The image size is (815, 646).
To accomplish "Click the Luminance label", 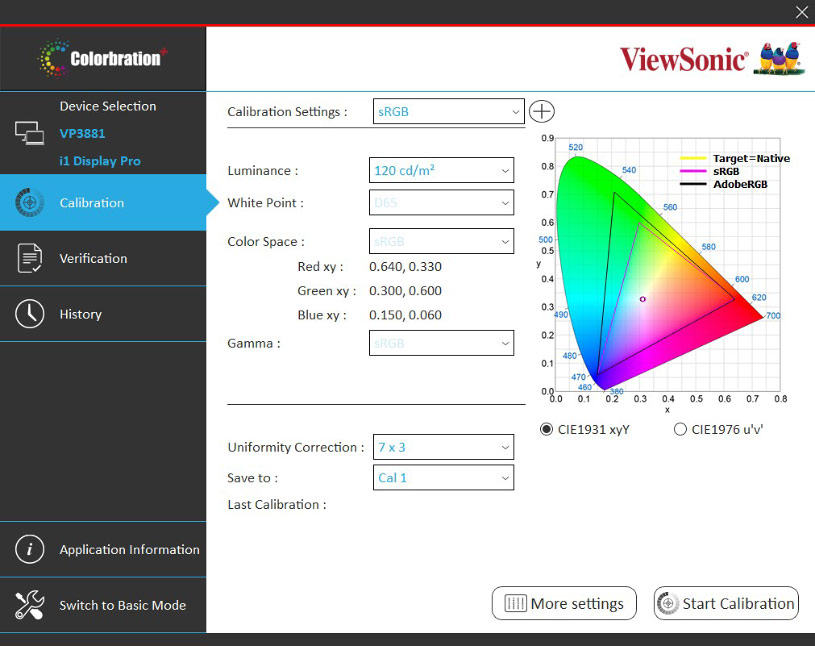I will [x=263, y=170].
